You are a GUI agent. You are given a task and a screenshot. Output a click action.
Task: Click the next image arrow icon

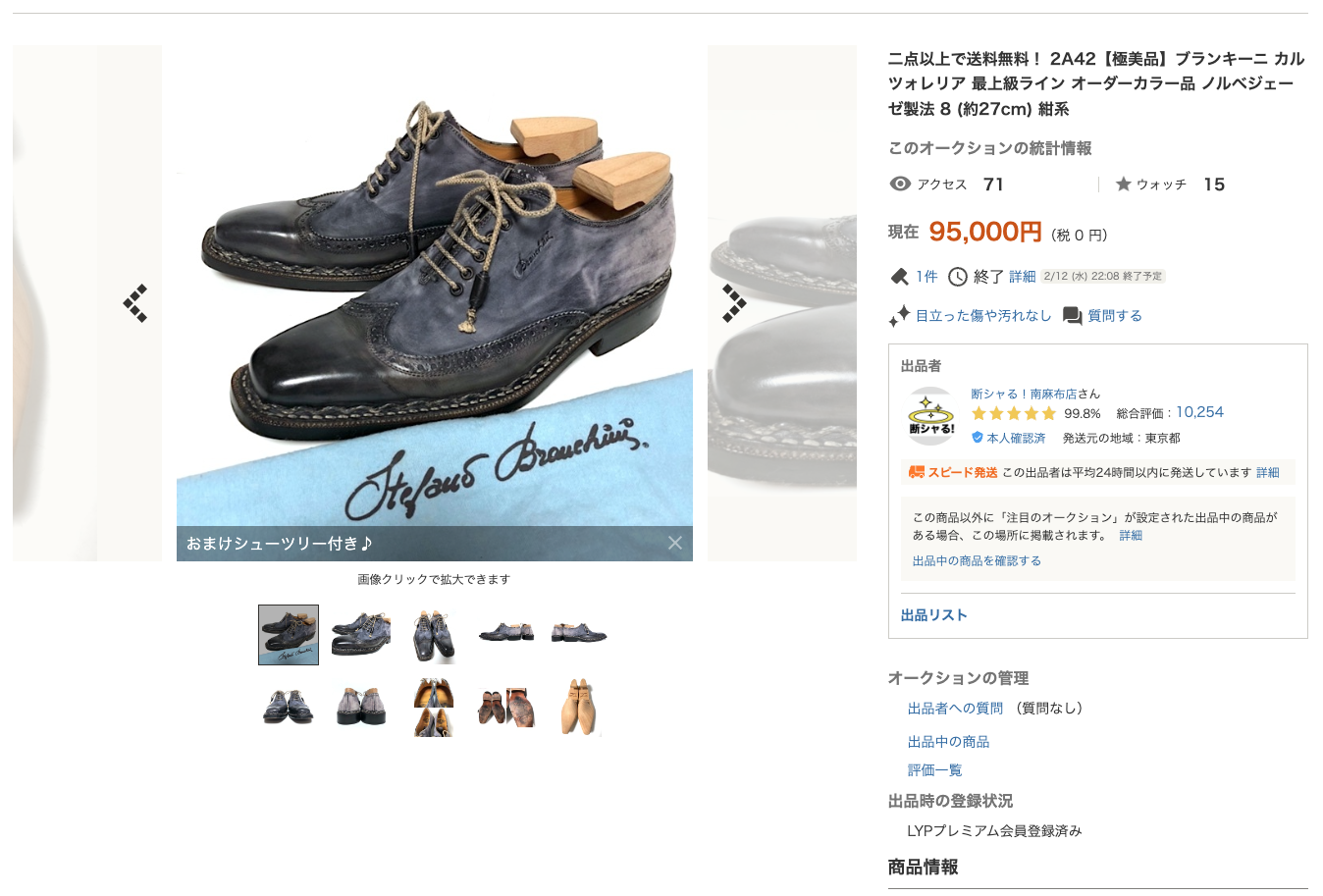tap(734, 303)
